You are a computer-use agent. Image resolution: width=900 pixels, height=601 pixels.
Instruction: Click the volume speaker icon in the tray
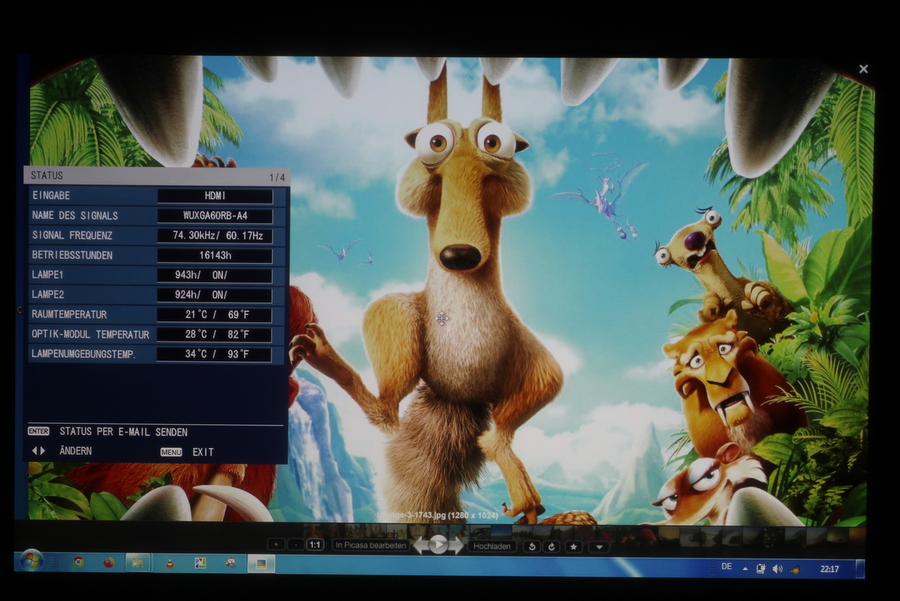click(x=777, y=568)
